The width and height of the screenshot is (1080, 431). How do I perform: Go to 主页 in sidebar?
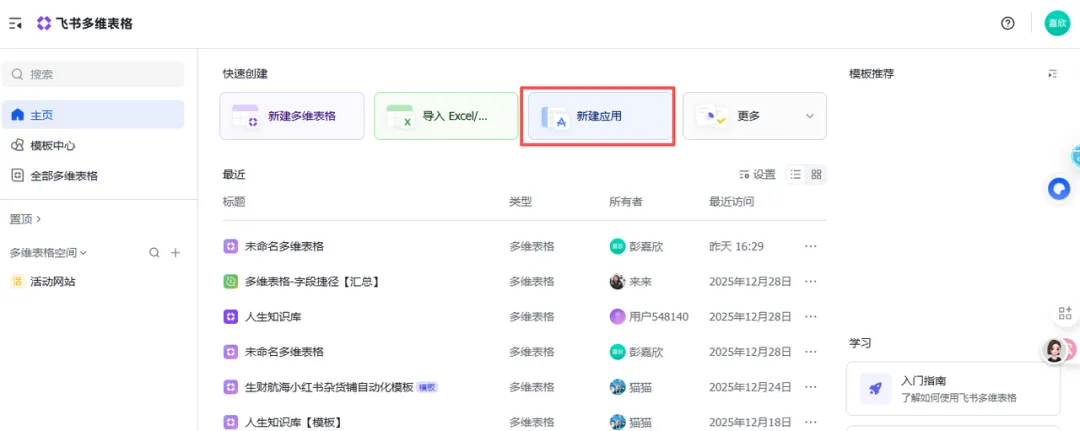tap(93, 114)
